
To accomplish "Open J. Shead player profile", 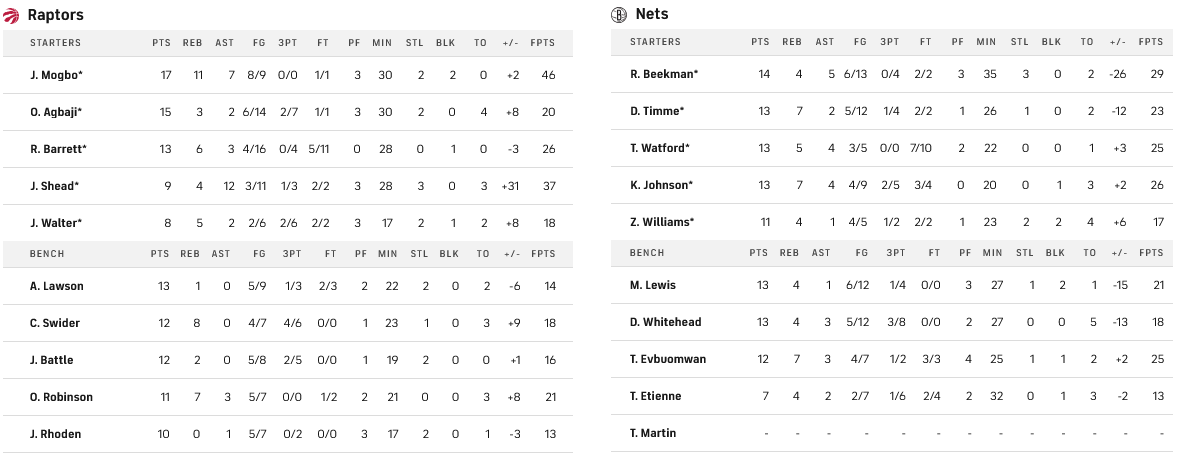I will point(54,186).
